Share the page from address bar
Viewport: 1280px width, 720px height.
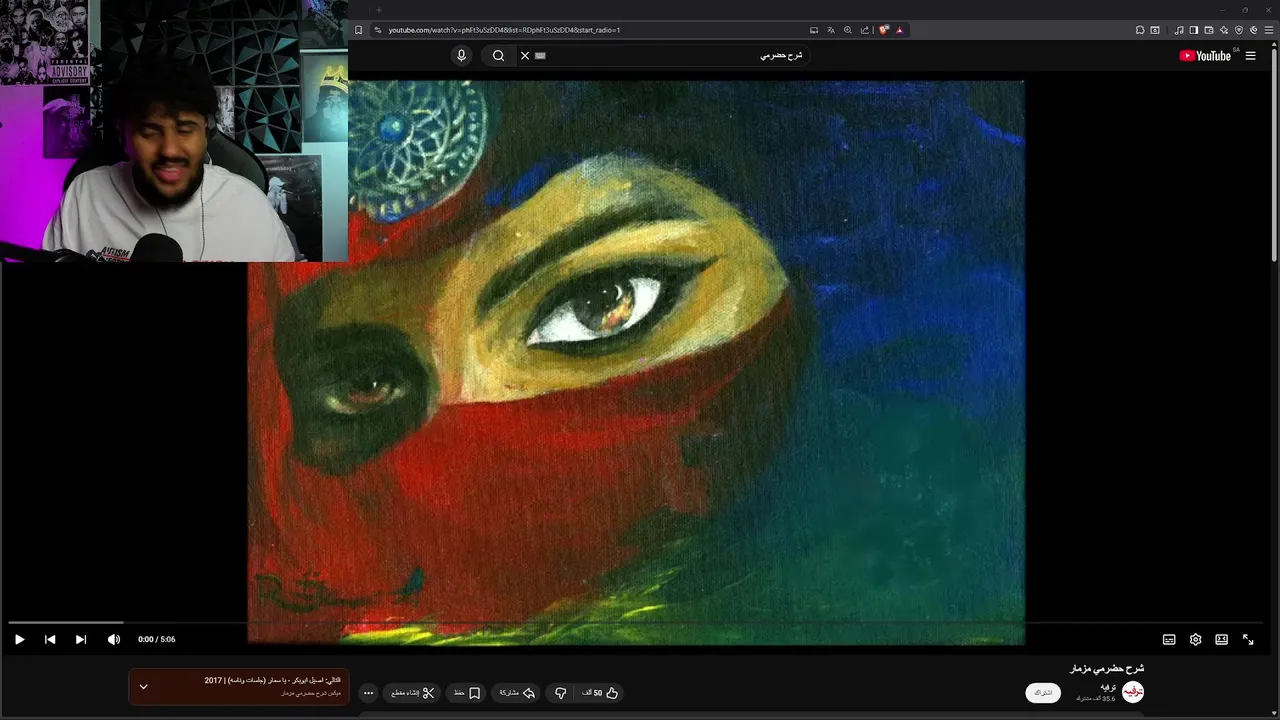(865, 30)
